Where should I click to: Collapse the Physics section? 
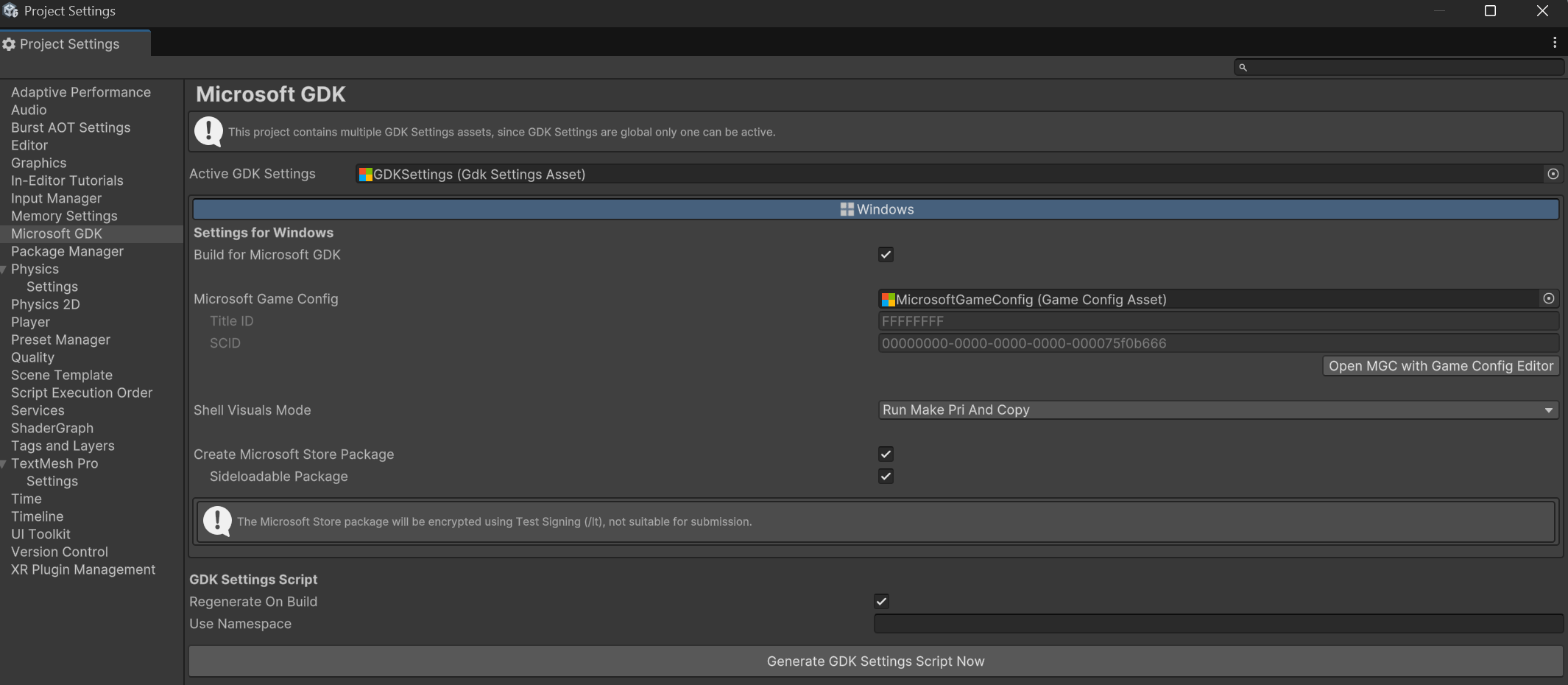point(3,269)
